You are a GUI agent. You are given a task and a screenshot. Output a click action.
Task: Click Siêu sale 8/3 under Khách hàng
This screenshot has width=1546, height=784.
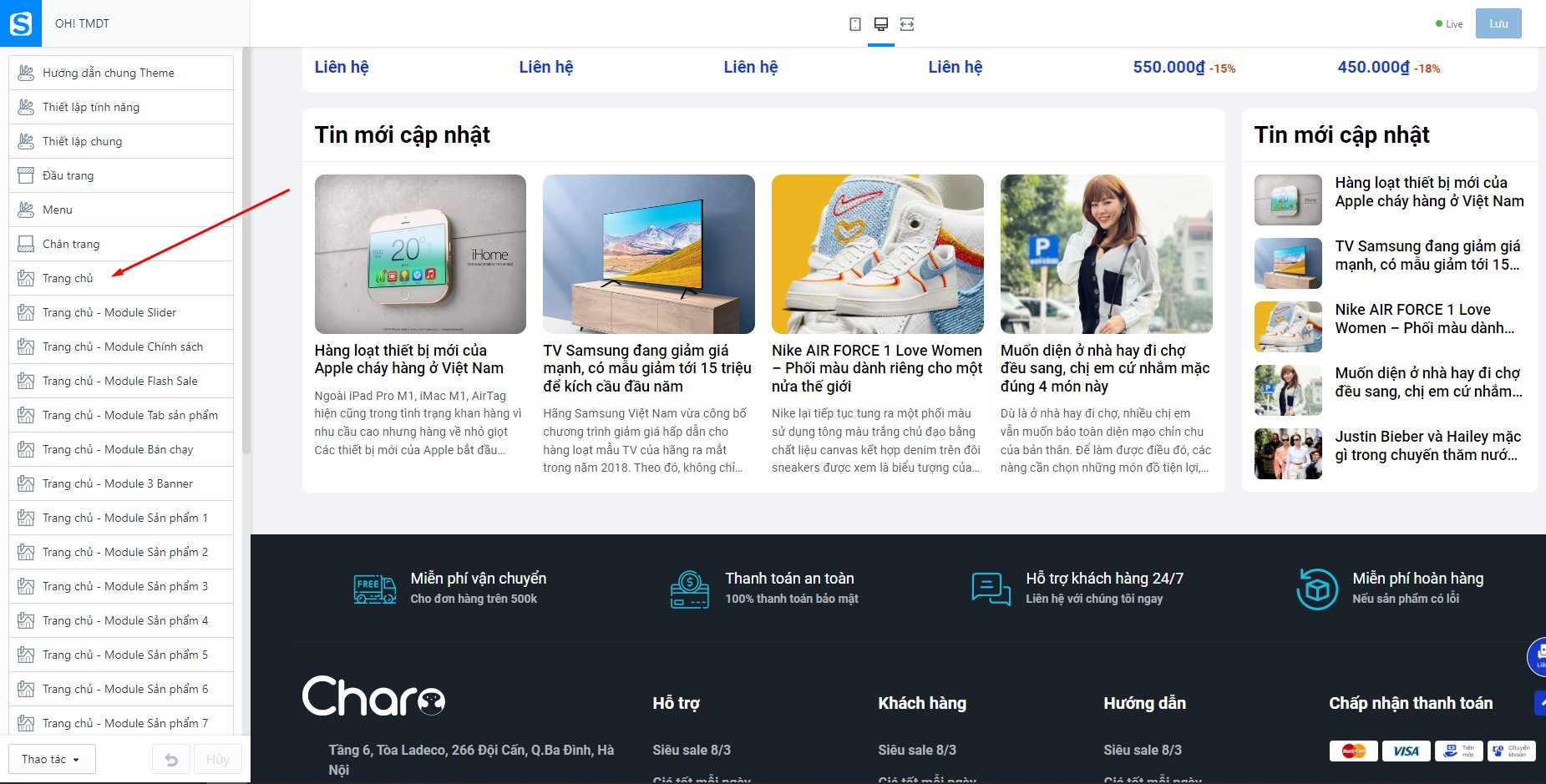917,750
